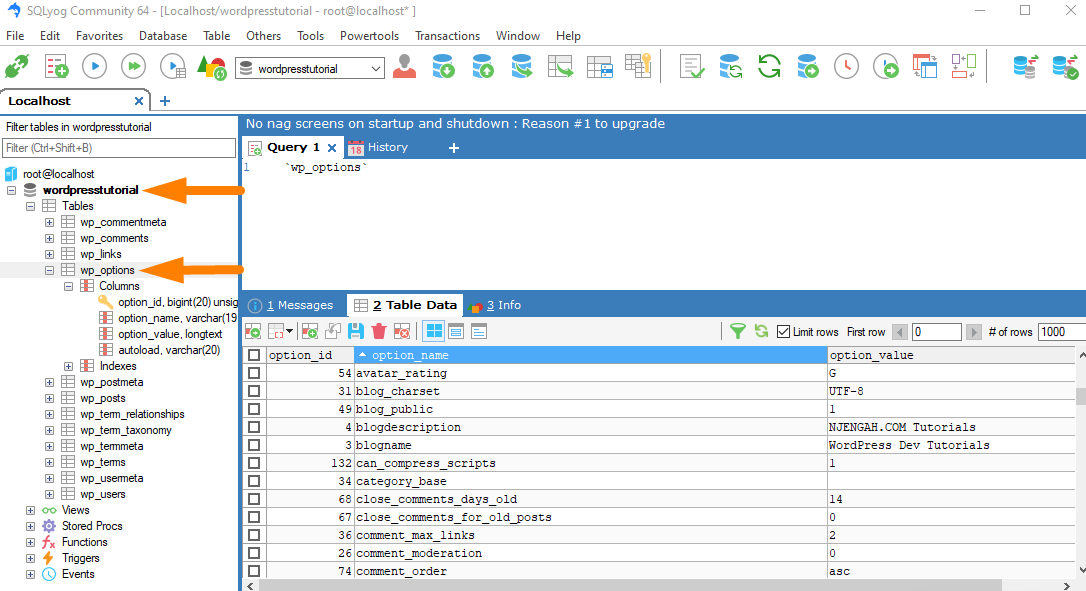This screenshot has height=591, width=1086.
Task: Click the plus button to add a query tab
Action: 454,148
